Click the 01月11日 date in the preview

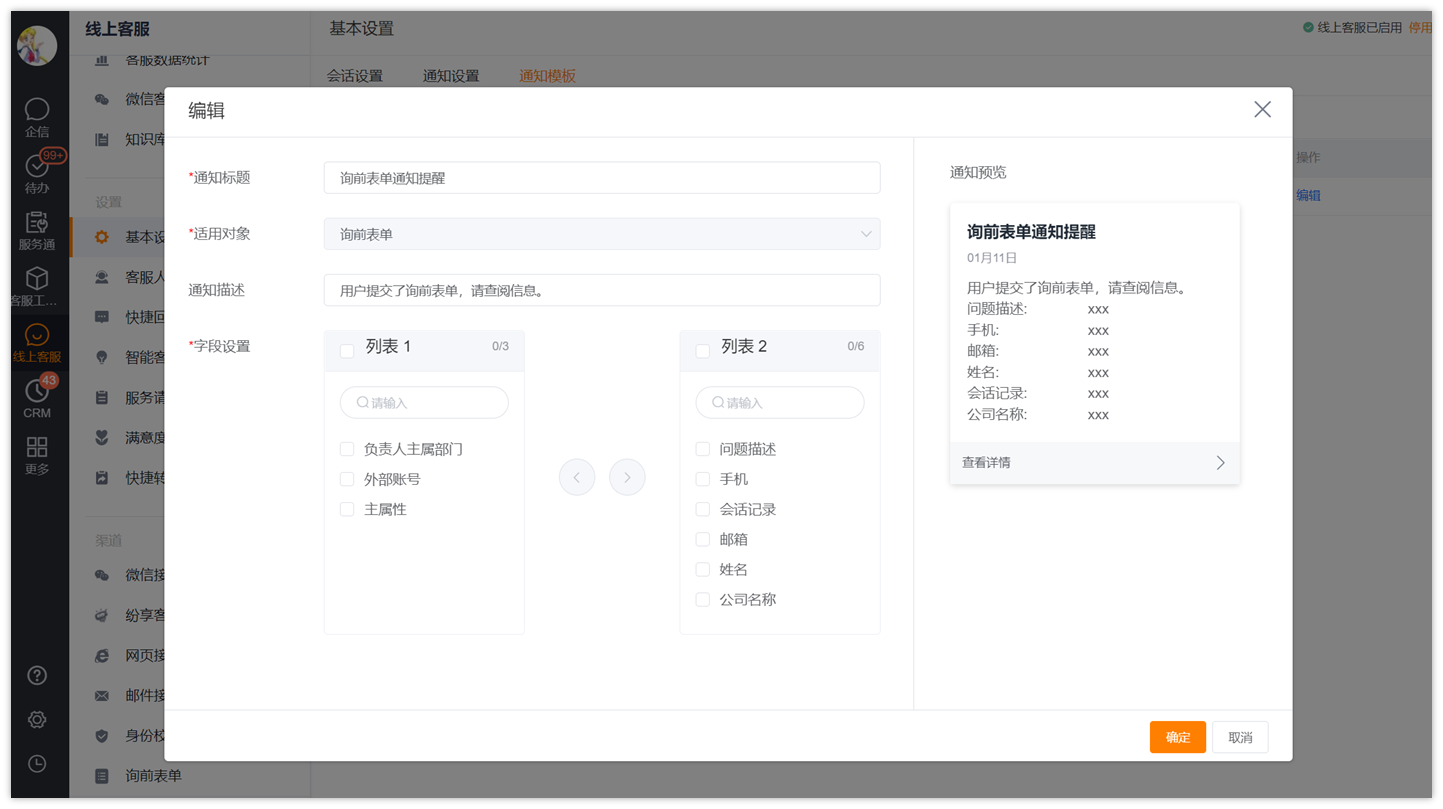pyautogui.click(x=992, y=258)
